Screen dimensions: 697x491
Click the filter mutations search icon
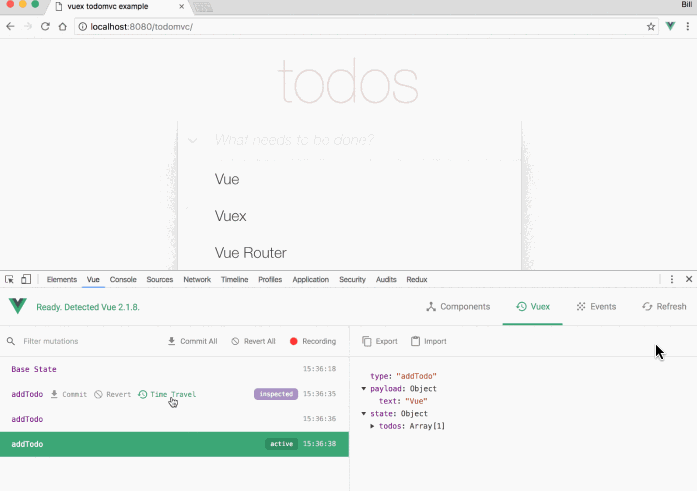(x=11, y=341)
